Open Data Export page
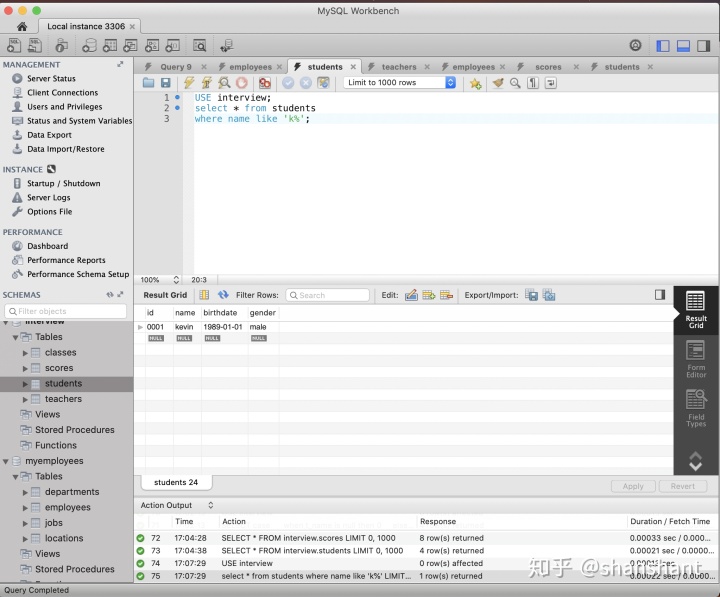 click(49, 135)
